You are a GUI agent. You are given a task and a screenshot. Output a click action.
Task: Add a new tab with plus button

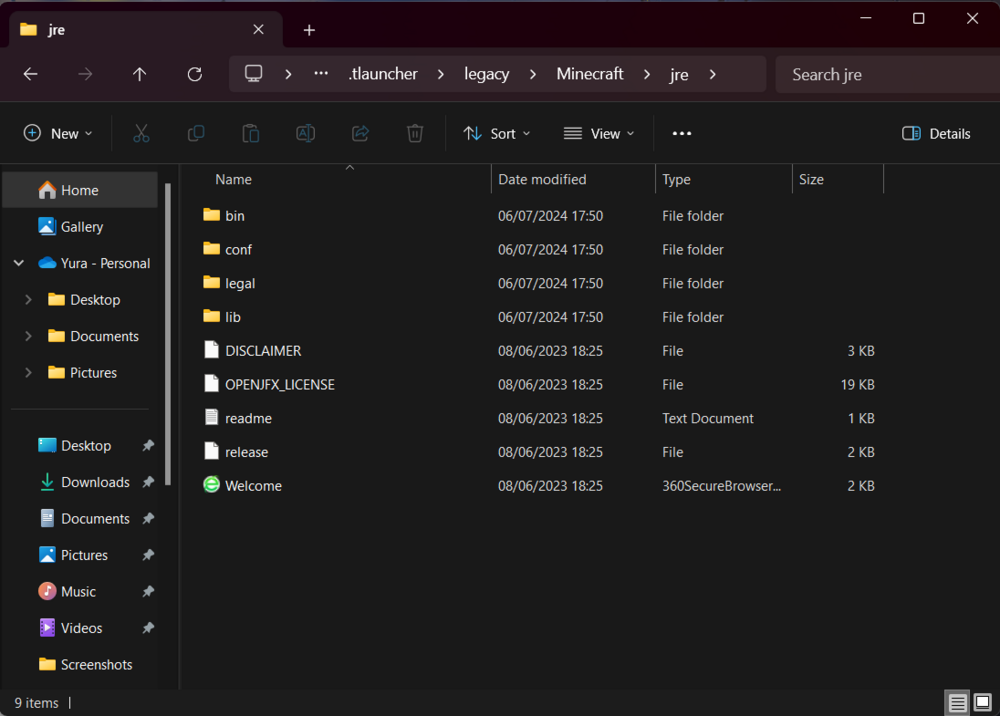[x=309, y=30]
